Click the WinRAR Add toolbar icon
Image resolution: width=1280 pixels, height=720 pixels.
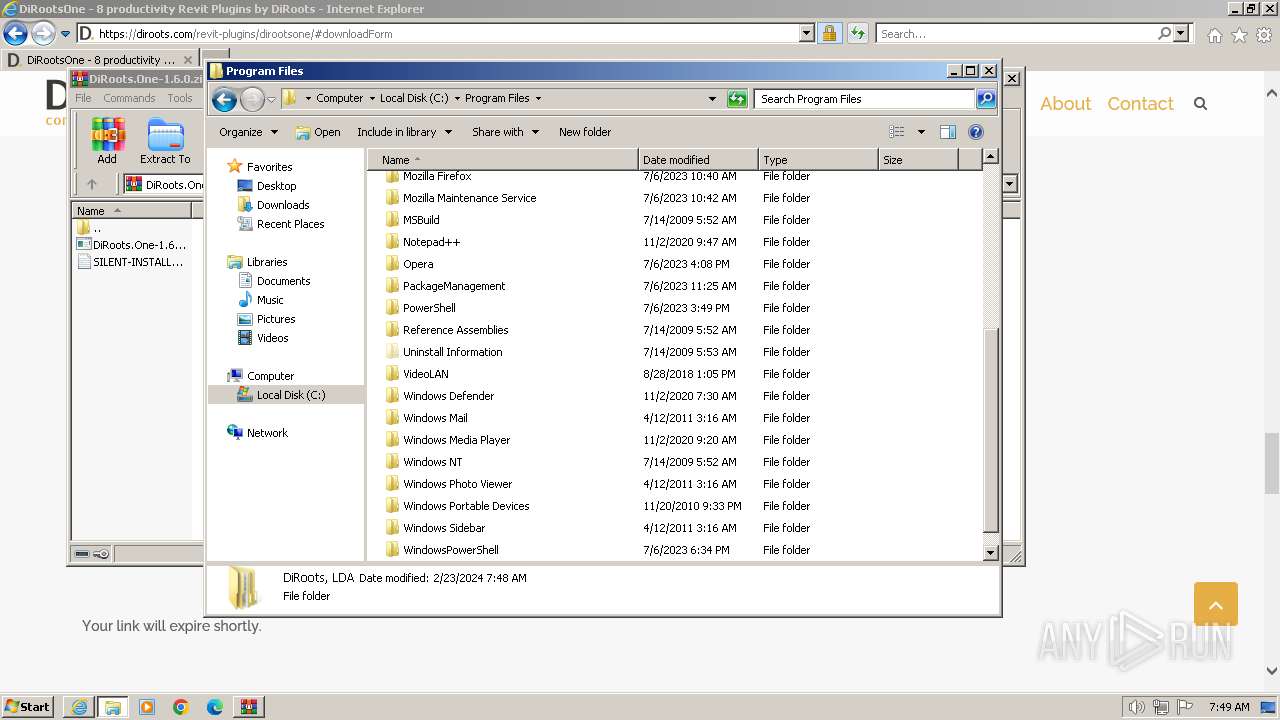click(x=107, y=141)
